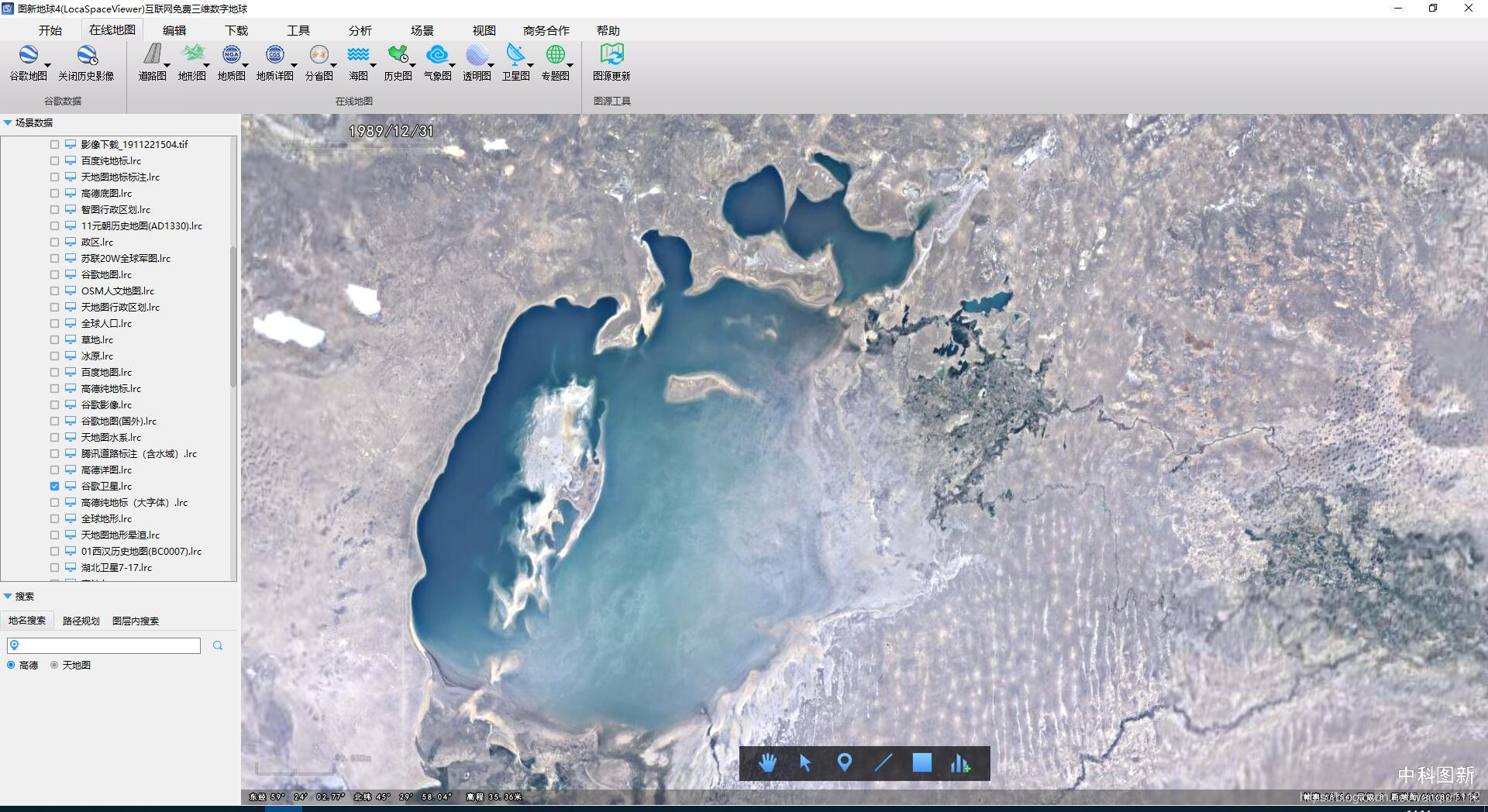Image resolution: width=1488 pixels, height=812 pixels.
Task: Select the line drawing tool in map toolbar
Action: (883, 763)
